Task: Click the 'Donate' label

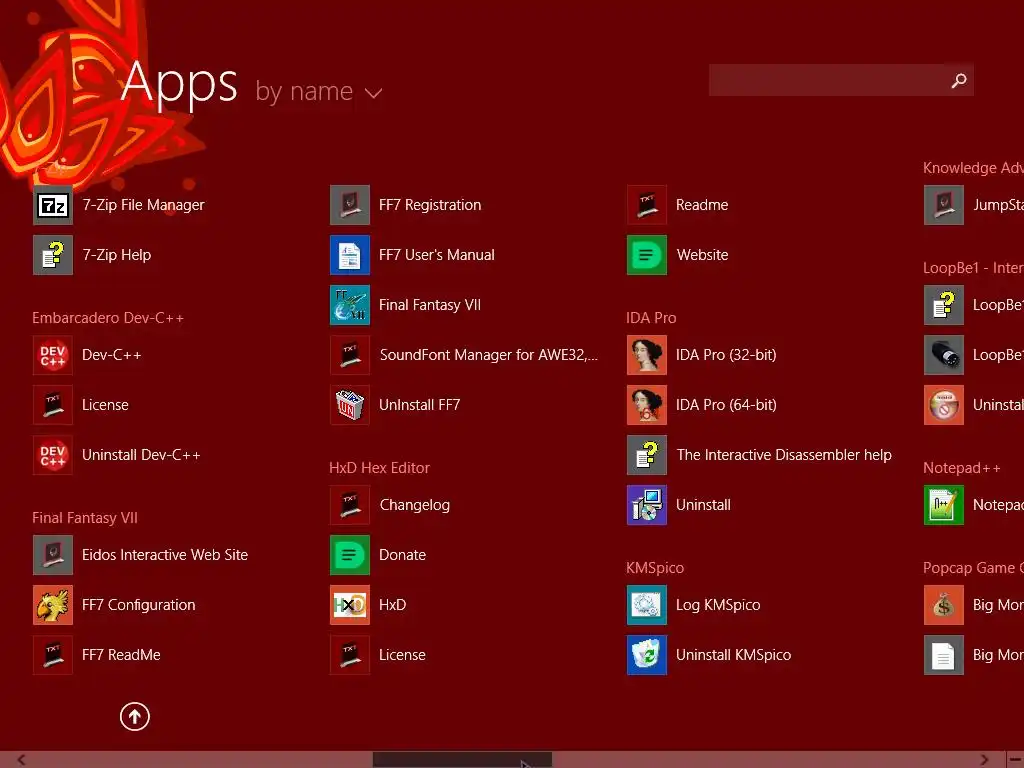Action: click(x=402, y=555)
